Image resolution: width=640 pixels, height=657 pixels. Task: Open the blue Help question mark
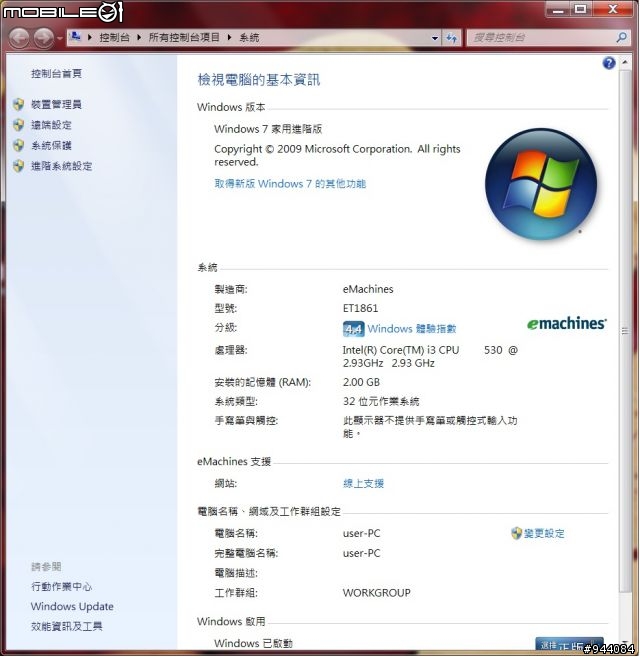click(609, 63)
